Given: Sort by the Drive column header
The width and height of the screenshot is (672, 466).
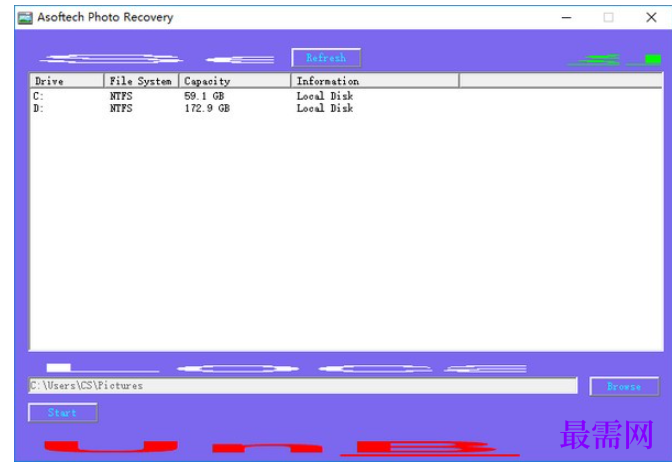Looking at the screenshot, I should (67, 81).
